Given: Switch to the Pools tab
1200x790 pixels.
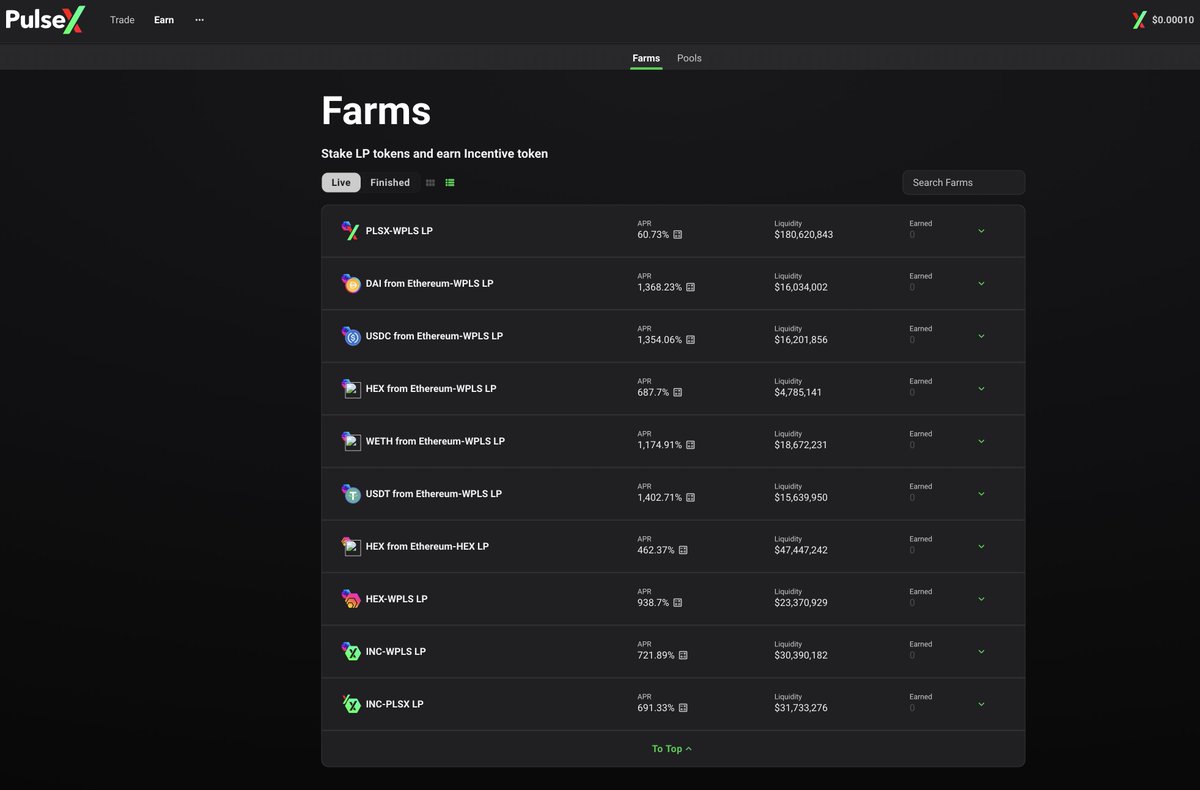Looking at the screenshot, I should click(689, 58).
